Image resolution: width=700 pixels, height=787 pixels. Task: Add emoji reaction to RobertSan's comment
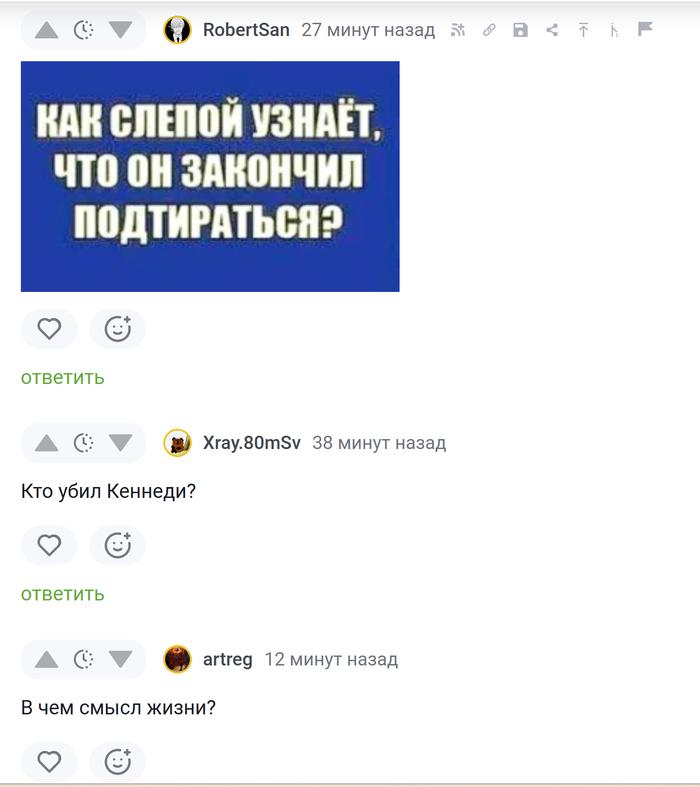pyautogui.click(x=117, y=329)
